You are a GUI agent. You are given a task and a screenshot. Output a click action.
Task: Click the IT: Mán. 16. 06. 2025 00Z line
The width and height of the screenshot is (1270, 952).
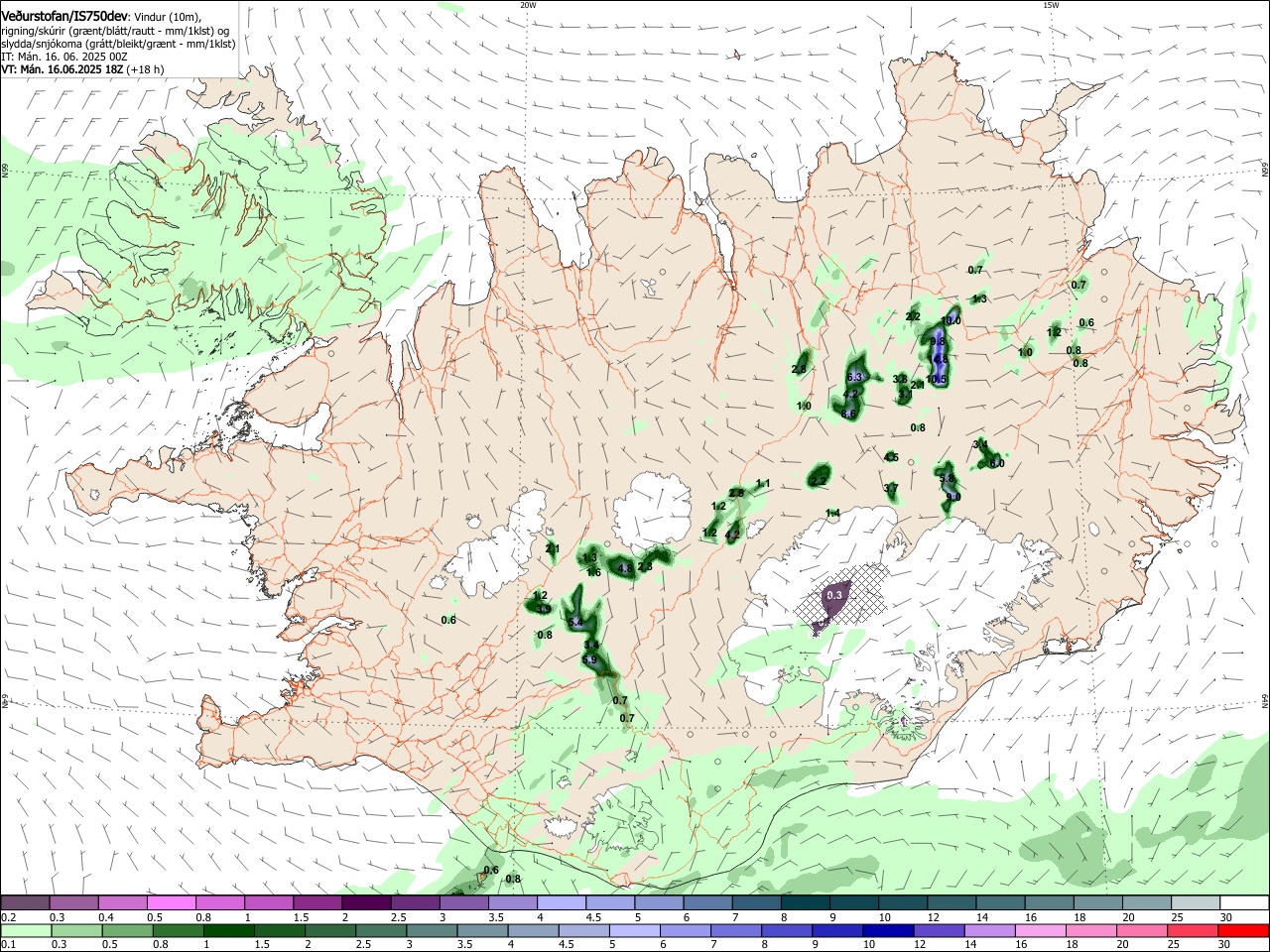point(64,57)
